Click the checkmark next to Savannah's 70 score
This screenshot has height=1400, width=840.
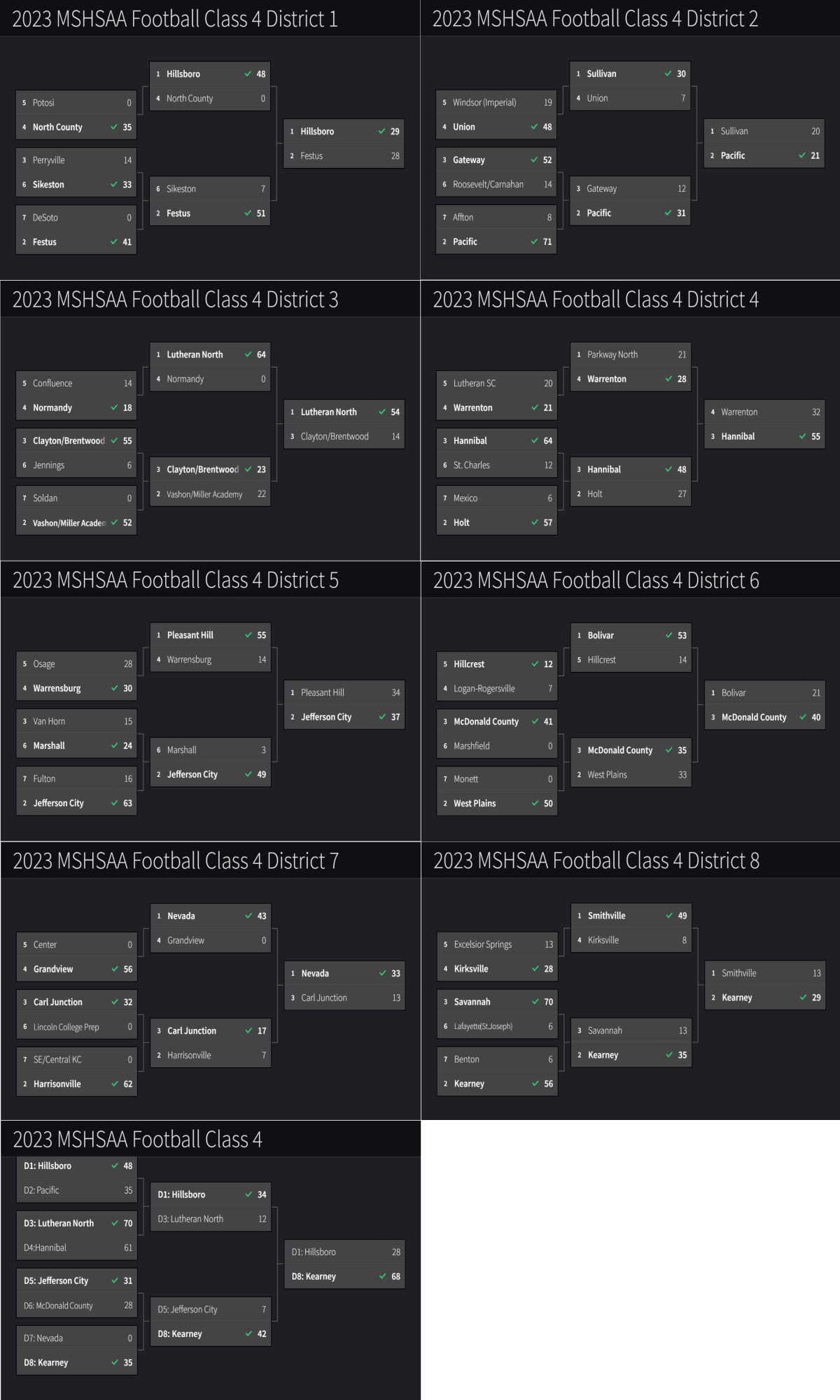click(x=535, y=1002)
